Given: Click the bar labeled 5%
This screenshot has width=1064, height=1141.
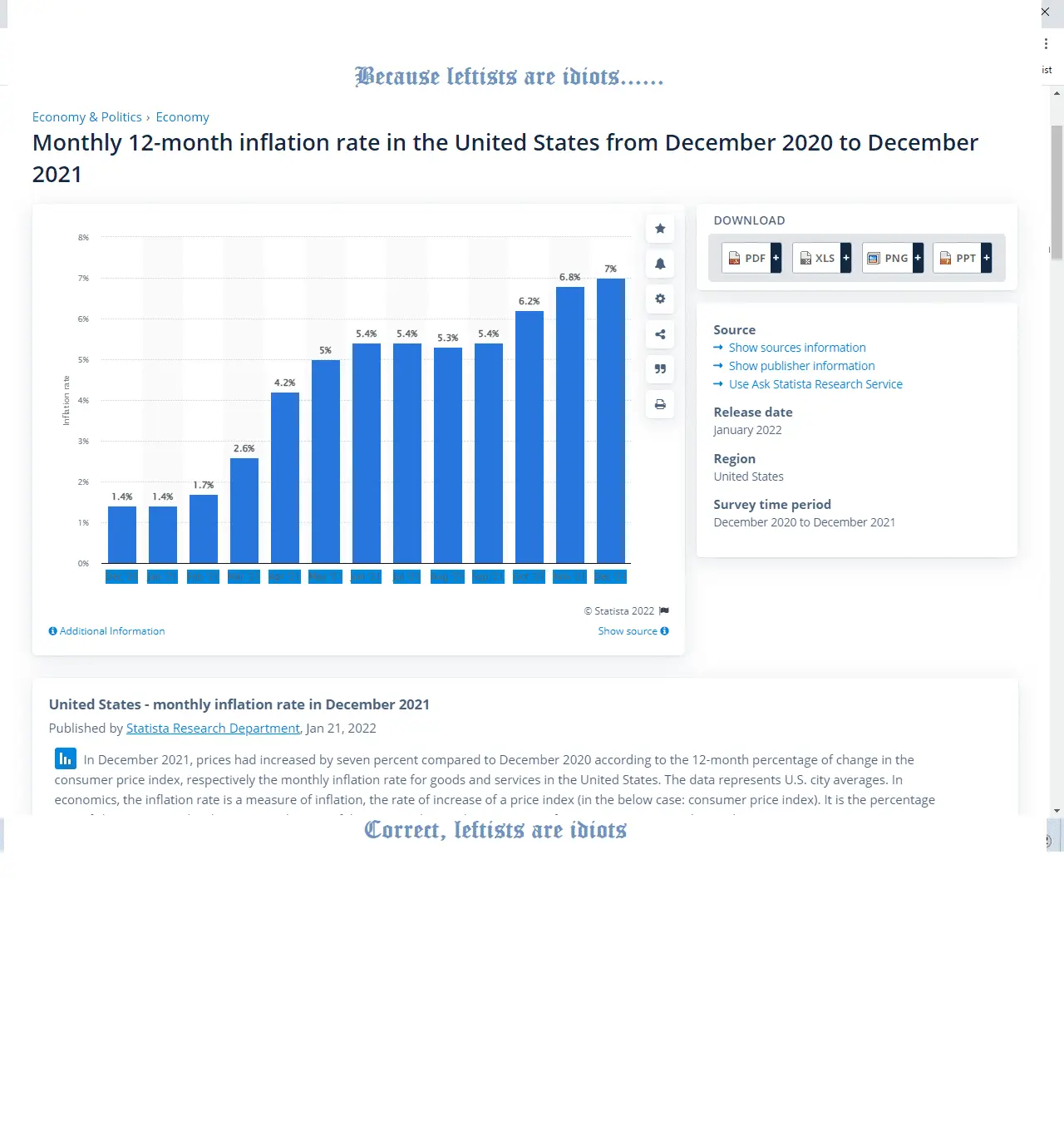Looking at the screenshot, I should [x=326, y=462].
